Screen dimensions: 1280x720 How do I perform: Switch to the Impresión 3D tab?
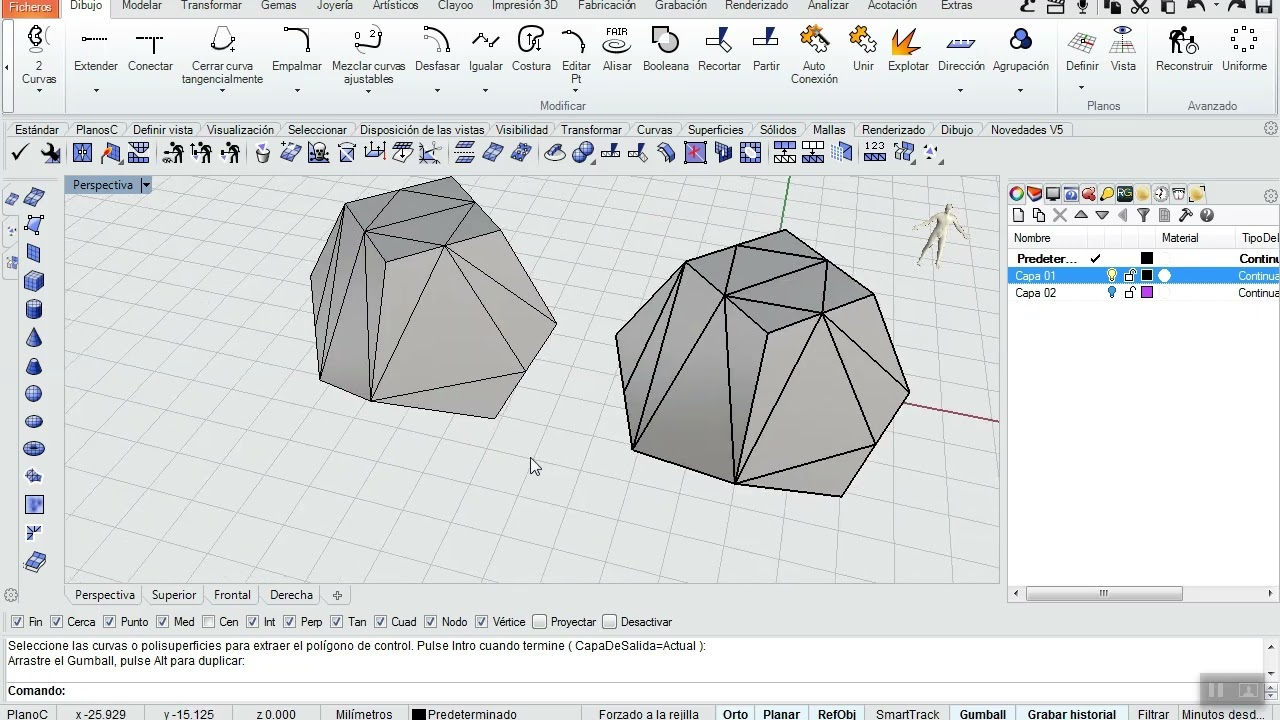[525, 6]
